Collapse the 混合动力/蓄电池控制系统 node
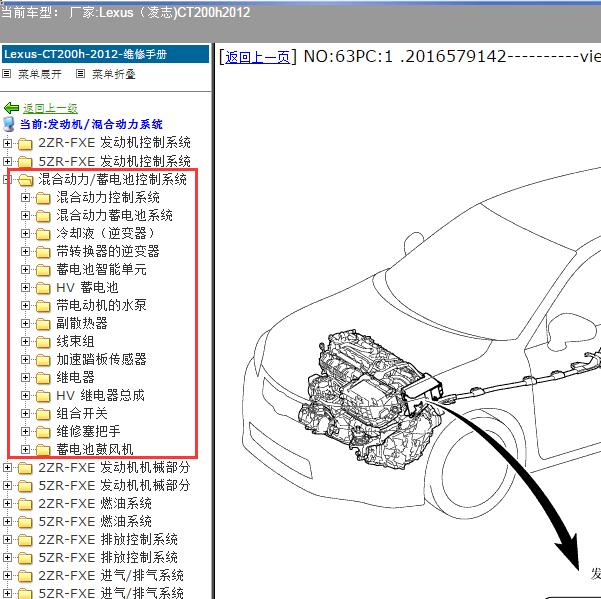The width and height of the screenshot is (601, 599). (7, 179)
